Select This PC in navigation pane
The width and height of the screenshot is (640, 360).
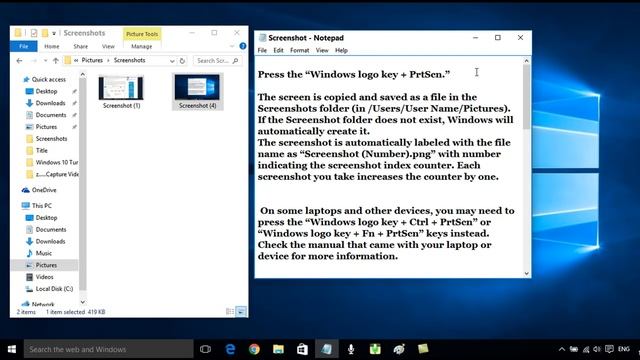click(42, 206)
